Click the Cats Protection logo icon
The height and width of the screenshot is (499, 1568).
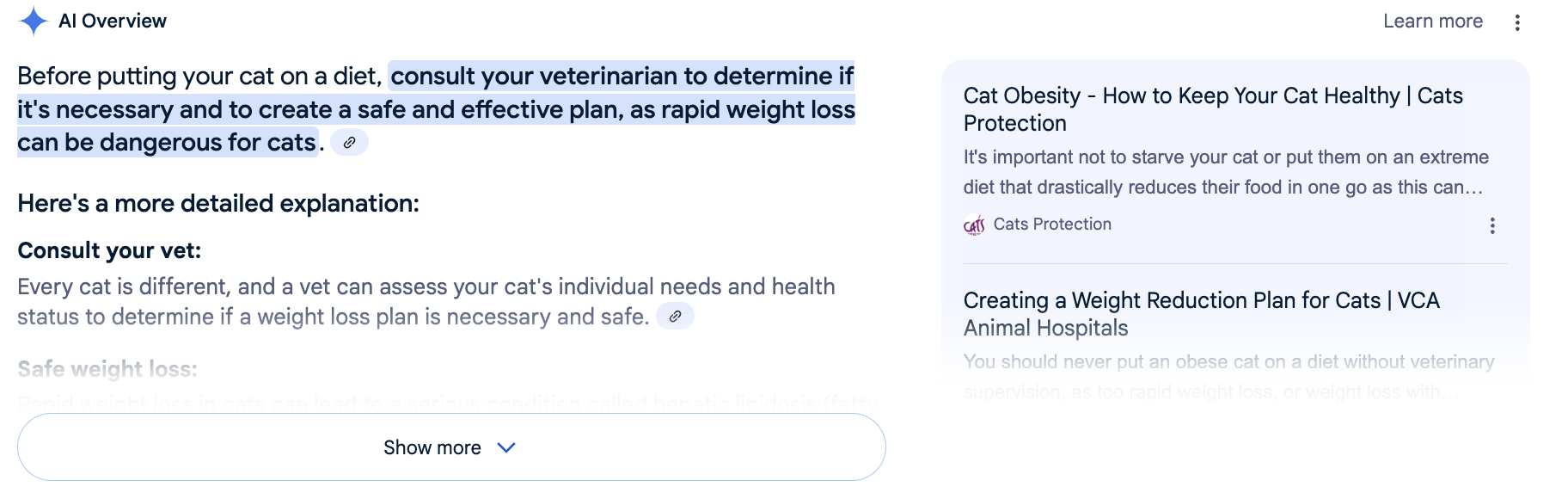point(974,224)
